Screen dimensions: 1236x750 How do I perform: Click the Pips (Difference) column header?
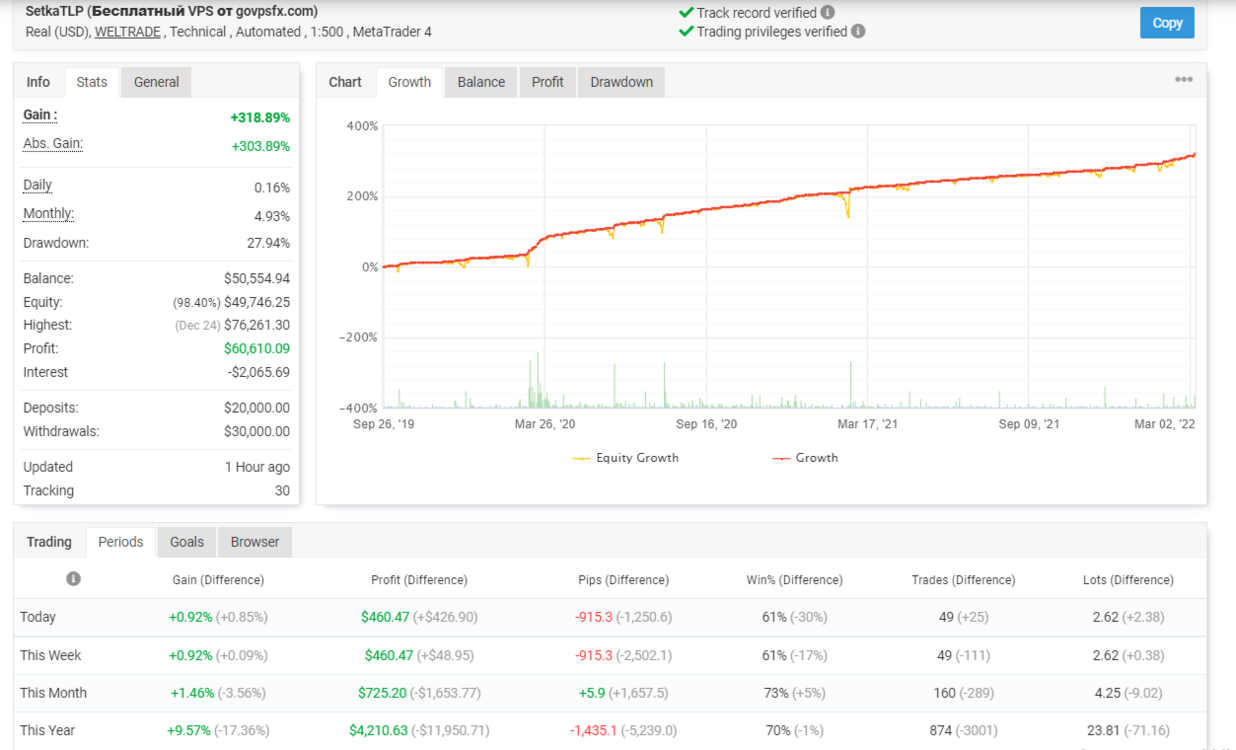coord(623,580)
